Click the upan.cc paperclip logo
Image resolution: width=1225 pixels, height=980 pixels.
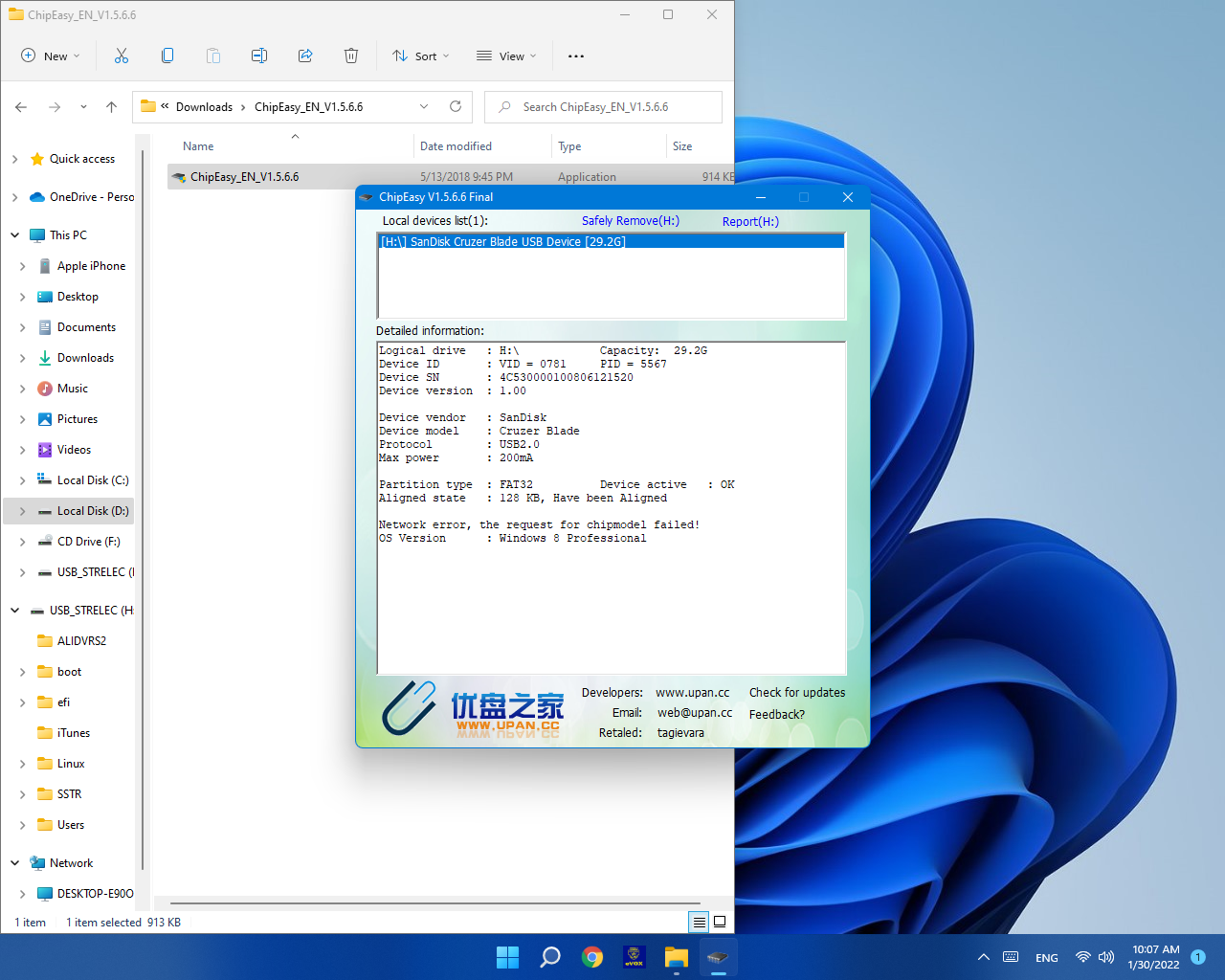410,708
